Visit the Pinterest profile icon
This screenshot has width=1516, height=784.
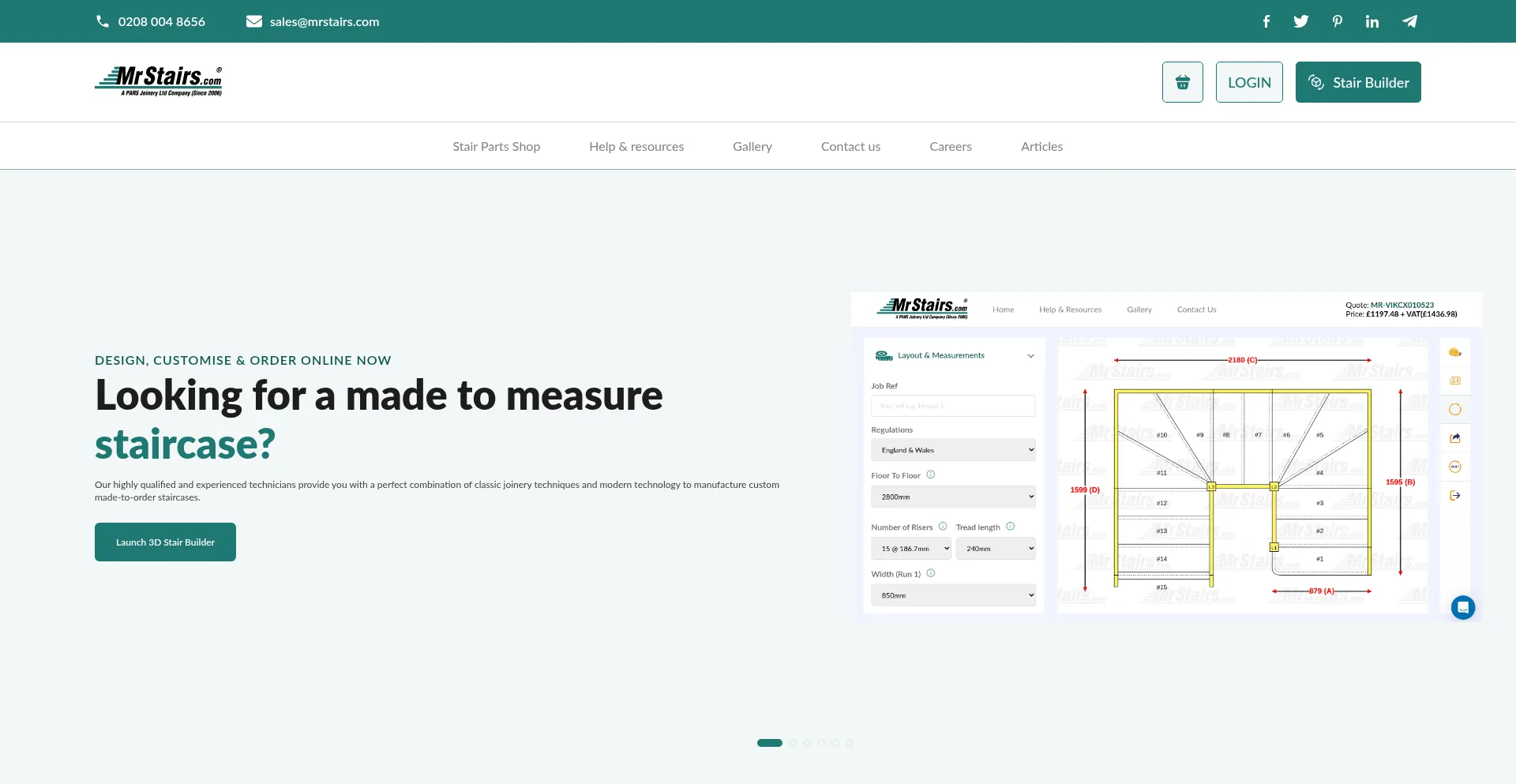[1337, 21]
